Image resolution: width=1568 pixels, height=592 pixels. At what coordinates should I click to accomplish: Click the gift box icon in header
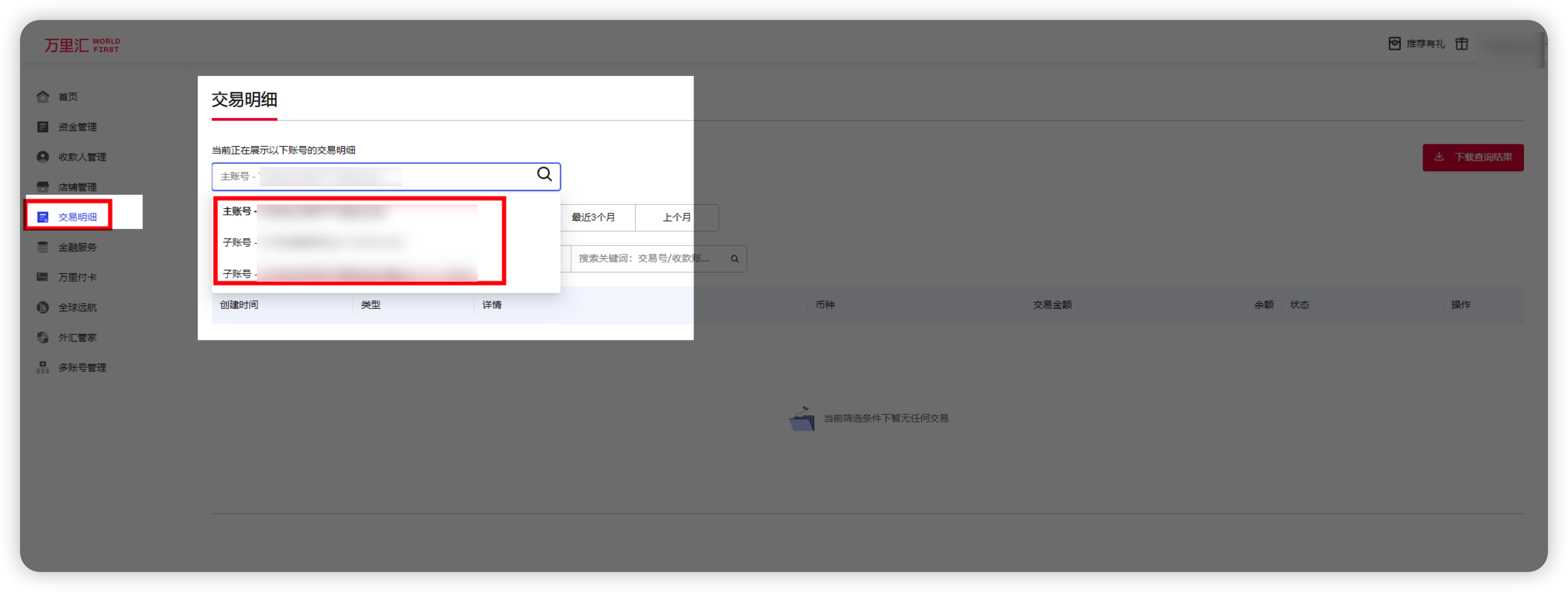[1462, 44]
